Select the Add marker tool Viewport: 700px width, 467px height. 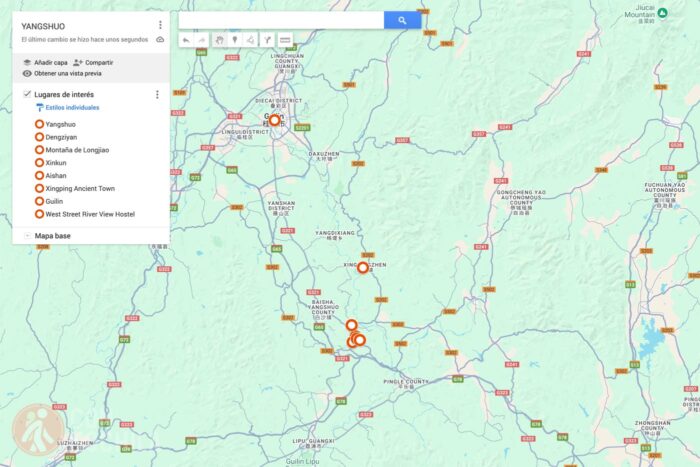click(235, 40)
